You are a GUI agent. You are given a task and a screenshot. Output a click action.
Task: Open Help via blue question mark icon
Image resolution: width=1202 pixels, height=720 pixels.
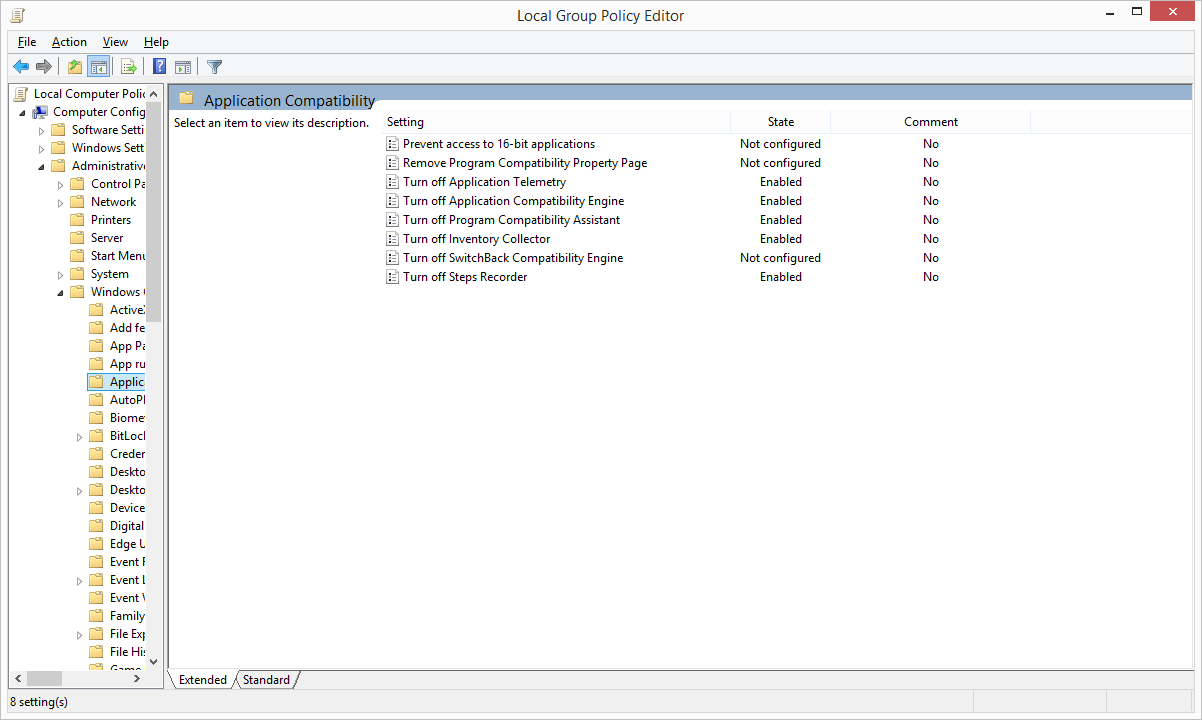[159, 67]
